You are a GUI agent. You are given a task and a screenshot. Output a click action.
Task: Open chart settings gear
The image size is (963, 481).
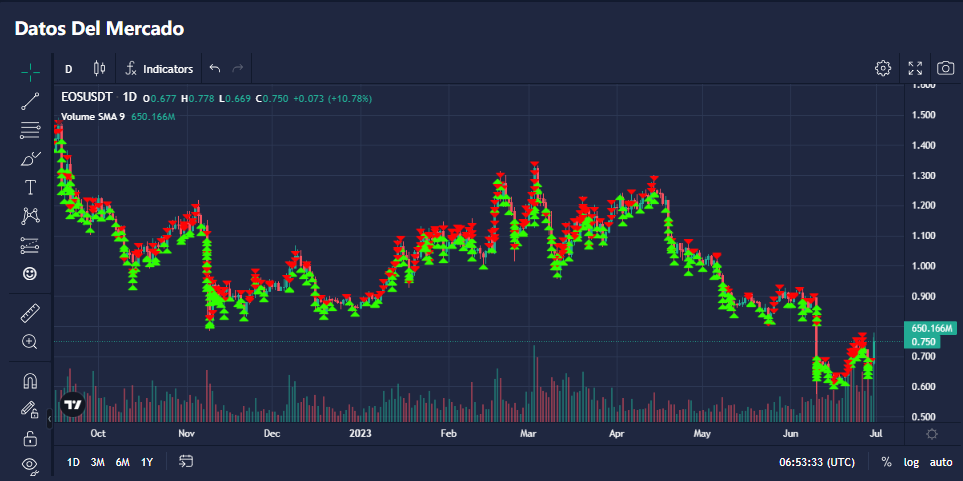[882, 68]
